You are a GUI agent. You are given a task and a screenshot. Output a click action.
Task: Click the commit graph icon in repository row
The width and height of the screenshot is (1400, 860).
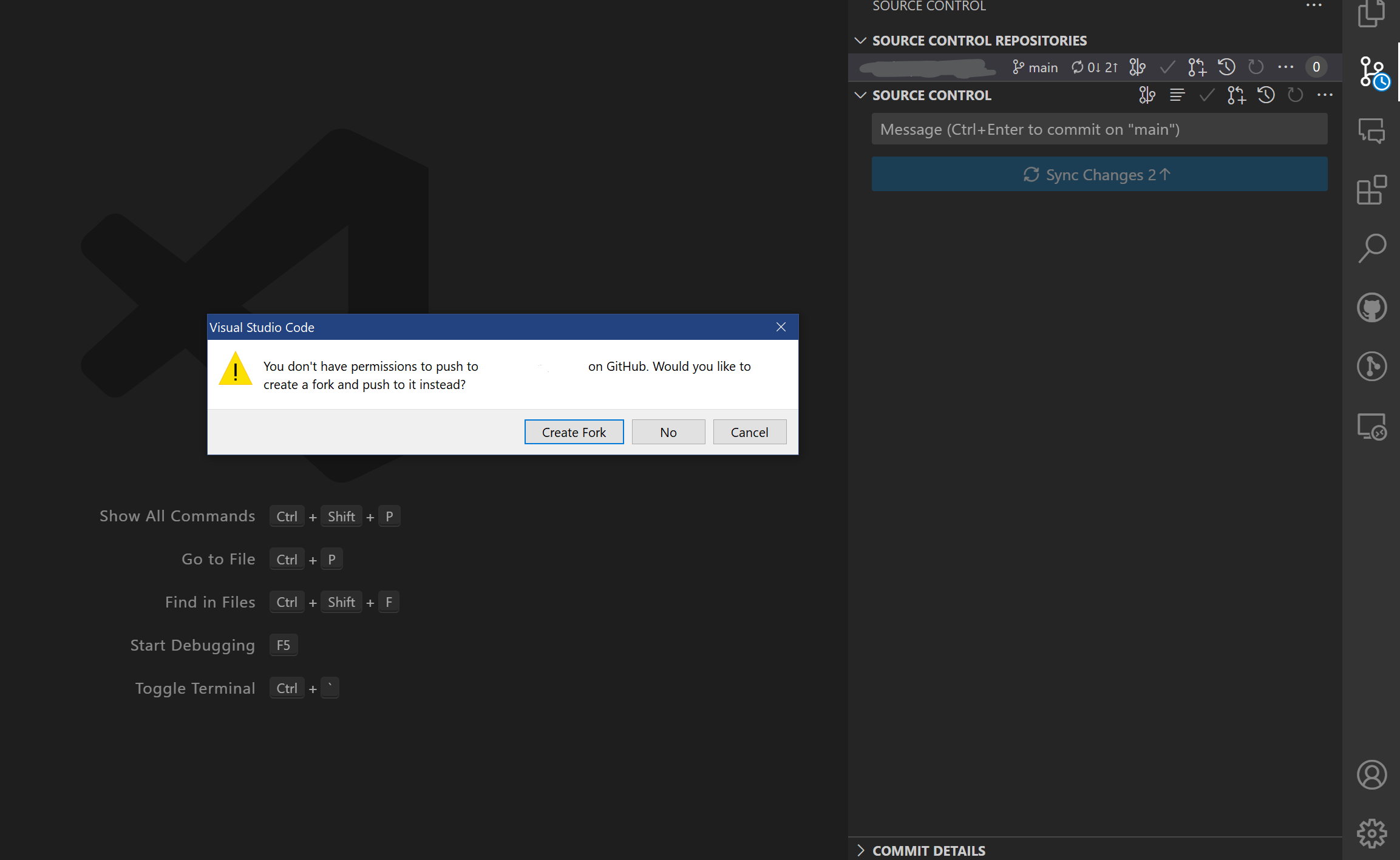click(x=1138, y=67)
